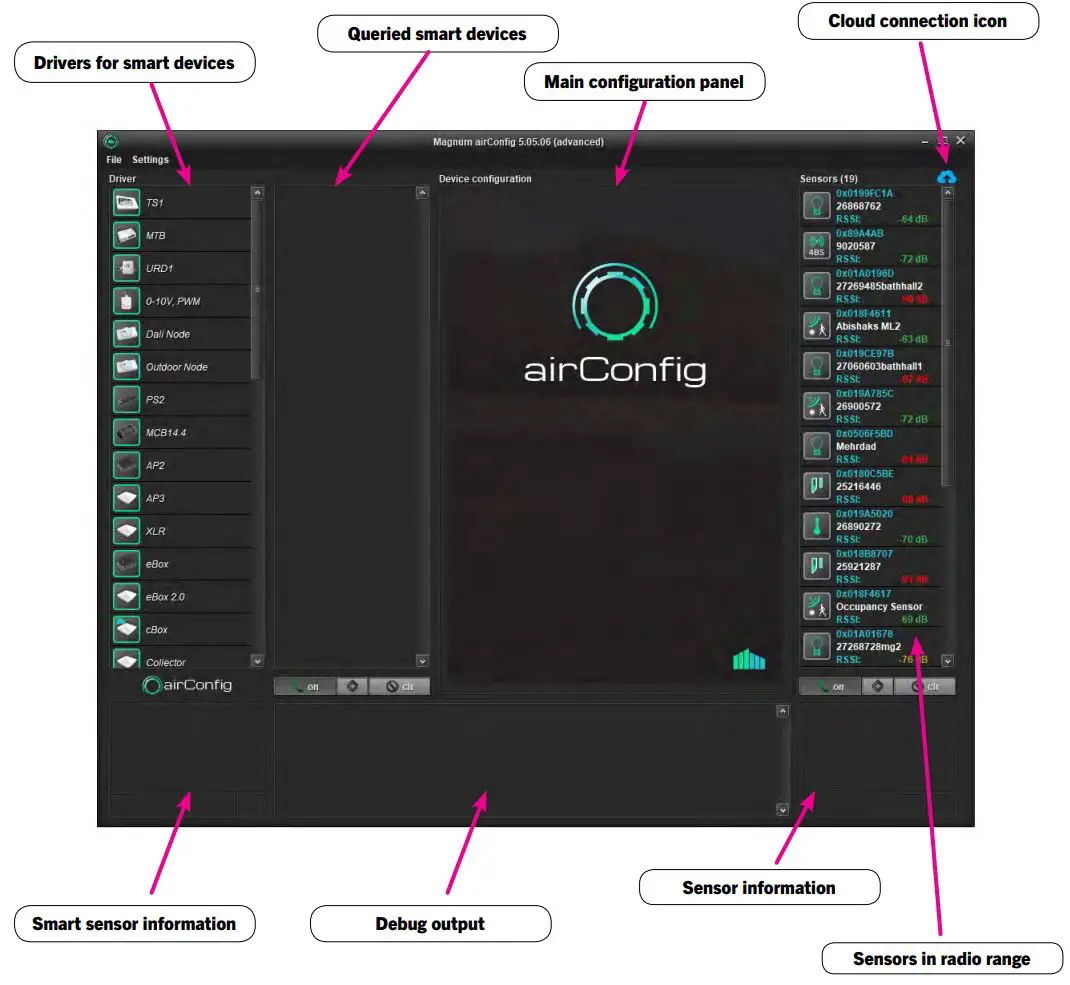Click down arrow of the Sensors list

948,661
